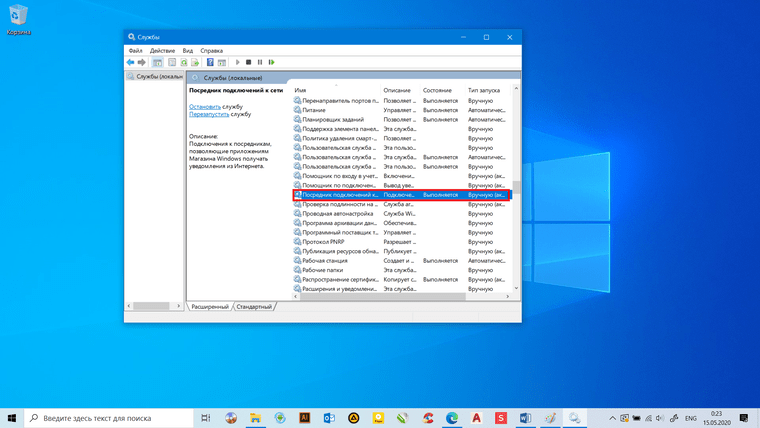Image resolution: width=760 pixels, height=428 pixels.
Task: Click the Остановить service link
Action: [x=205, y=106]
